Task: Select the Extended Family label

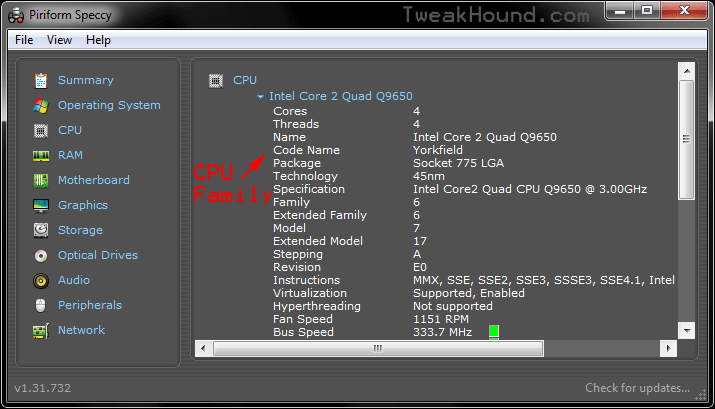Action: click(x=320, y=215)
